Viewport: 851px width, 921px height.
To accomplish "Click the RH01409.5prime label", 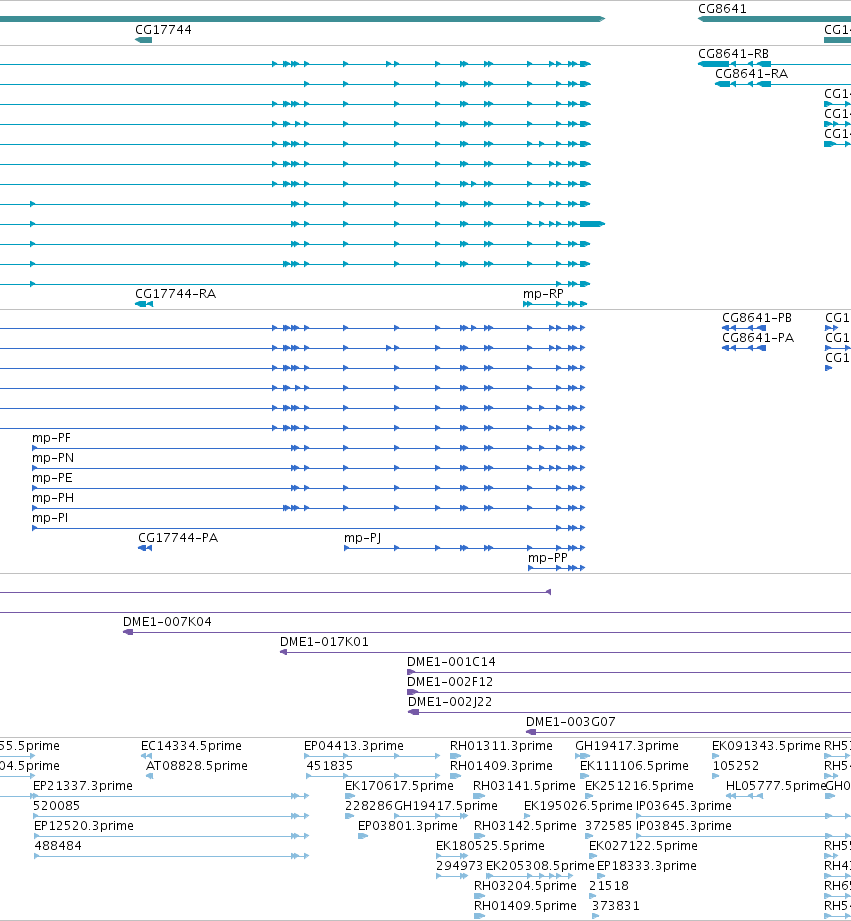I will (x=525, y=906).
